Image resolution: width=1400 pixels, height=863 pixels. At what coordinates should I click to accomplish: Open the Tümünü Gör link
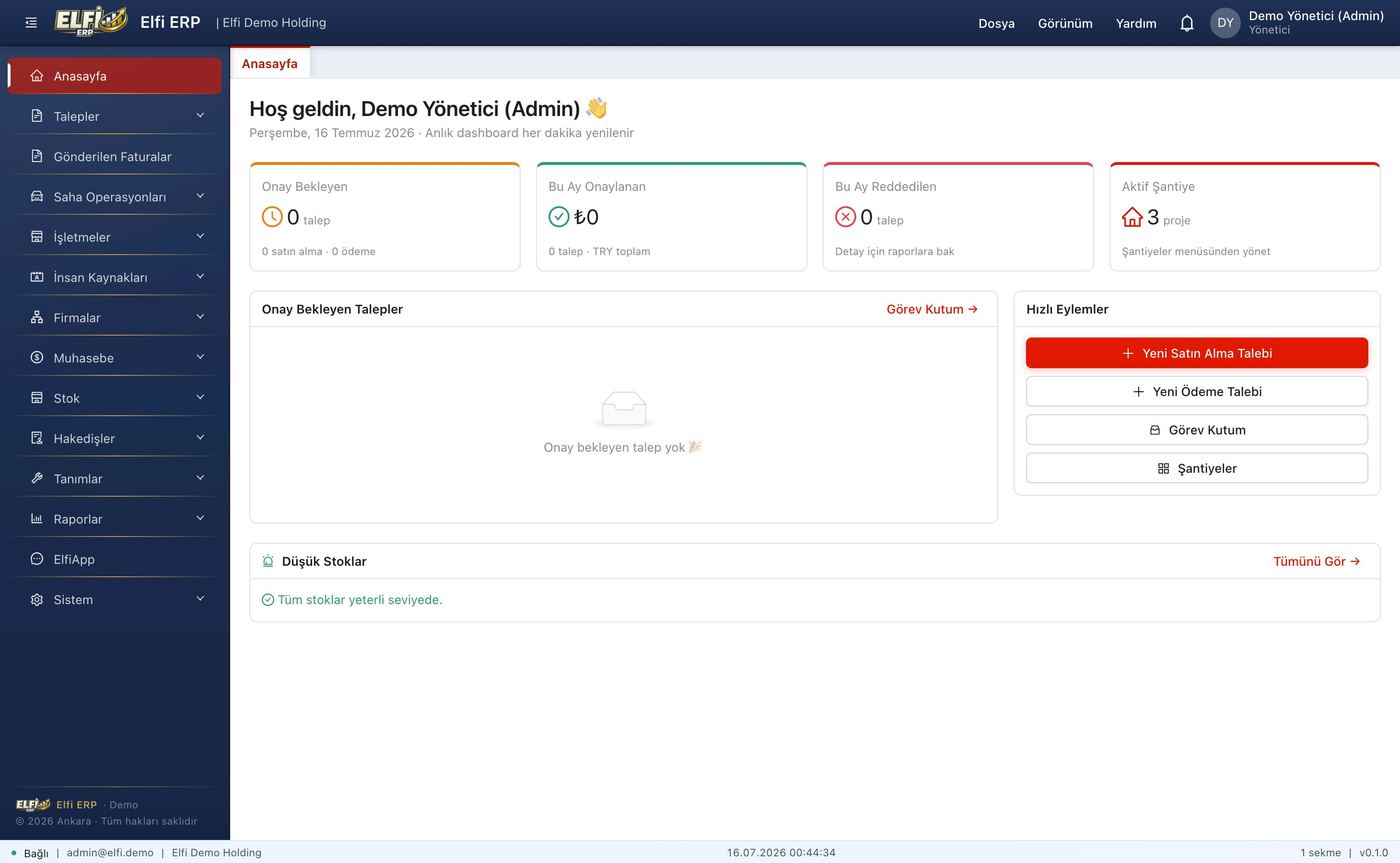[1316, 561]
